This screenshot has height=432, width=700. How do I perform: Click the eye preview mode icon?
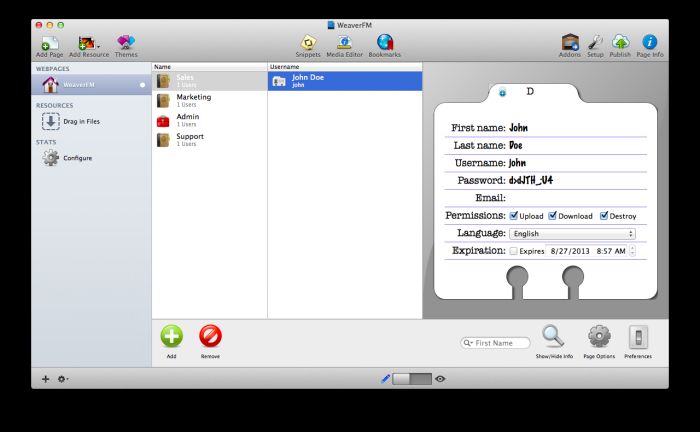pos(440,379)
